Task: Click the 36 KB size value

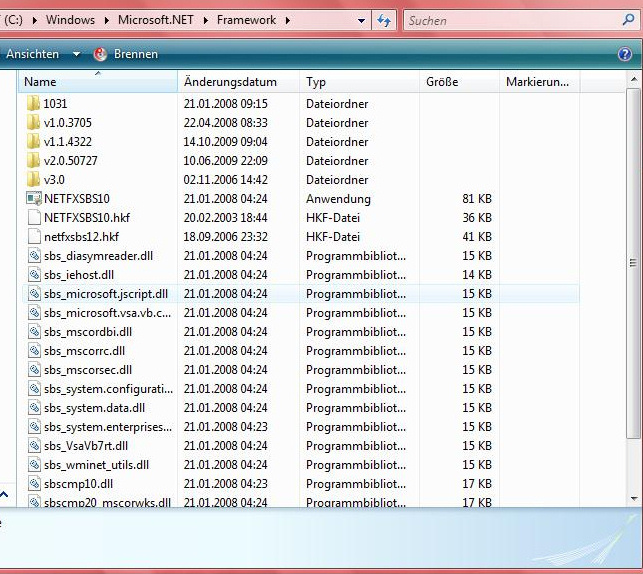Action: (x=477, y=217)
